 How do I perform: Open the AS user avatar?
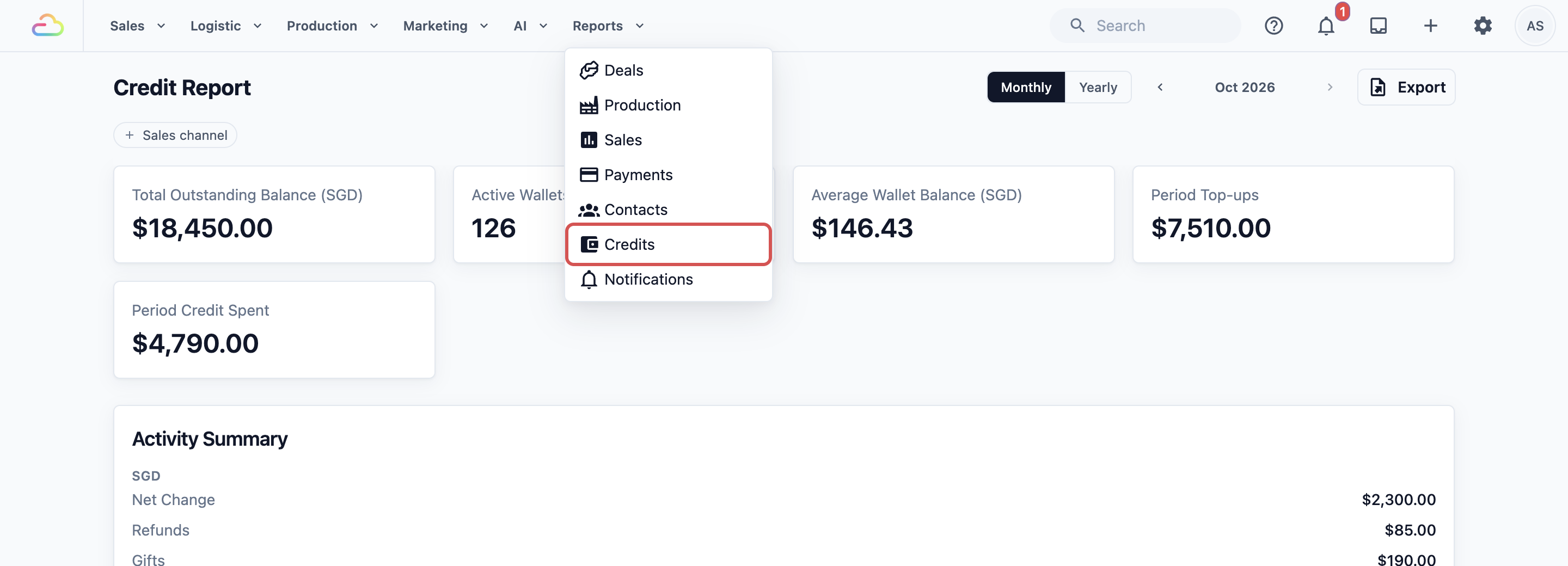[x=1535, y=26]
